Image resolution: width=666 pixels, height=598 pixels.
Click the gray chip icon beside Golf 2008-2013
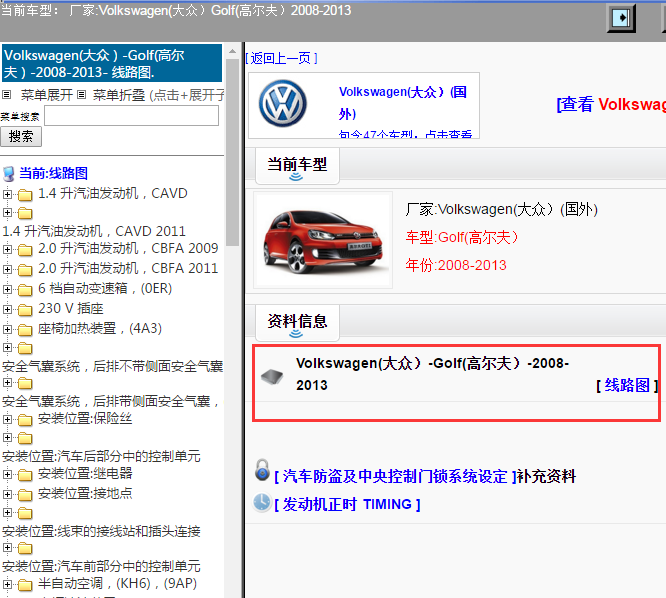[272, 377]
